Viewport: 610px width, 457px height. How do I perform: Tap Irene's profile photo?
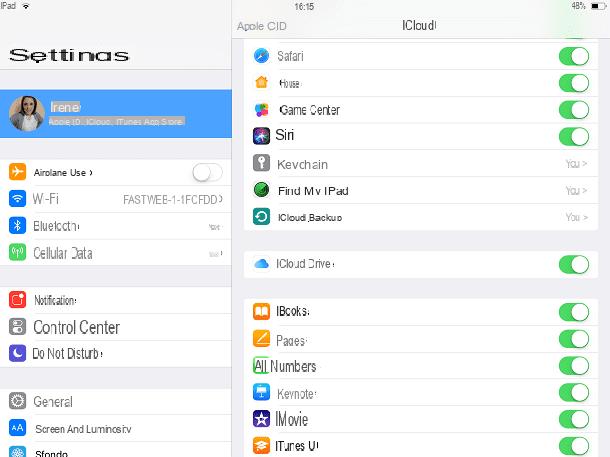coord(26,113)
